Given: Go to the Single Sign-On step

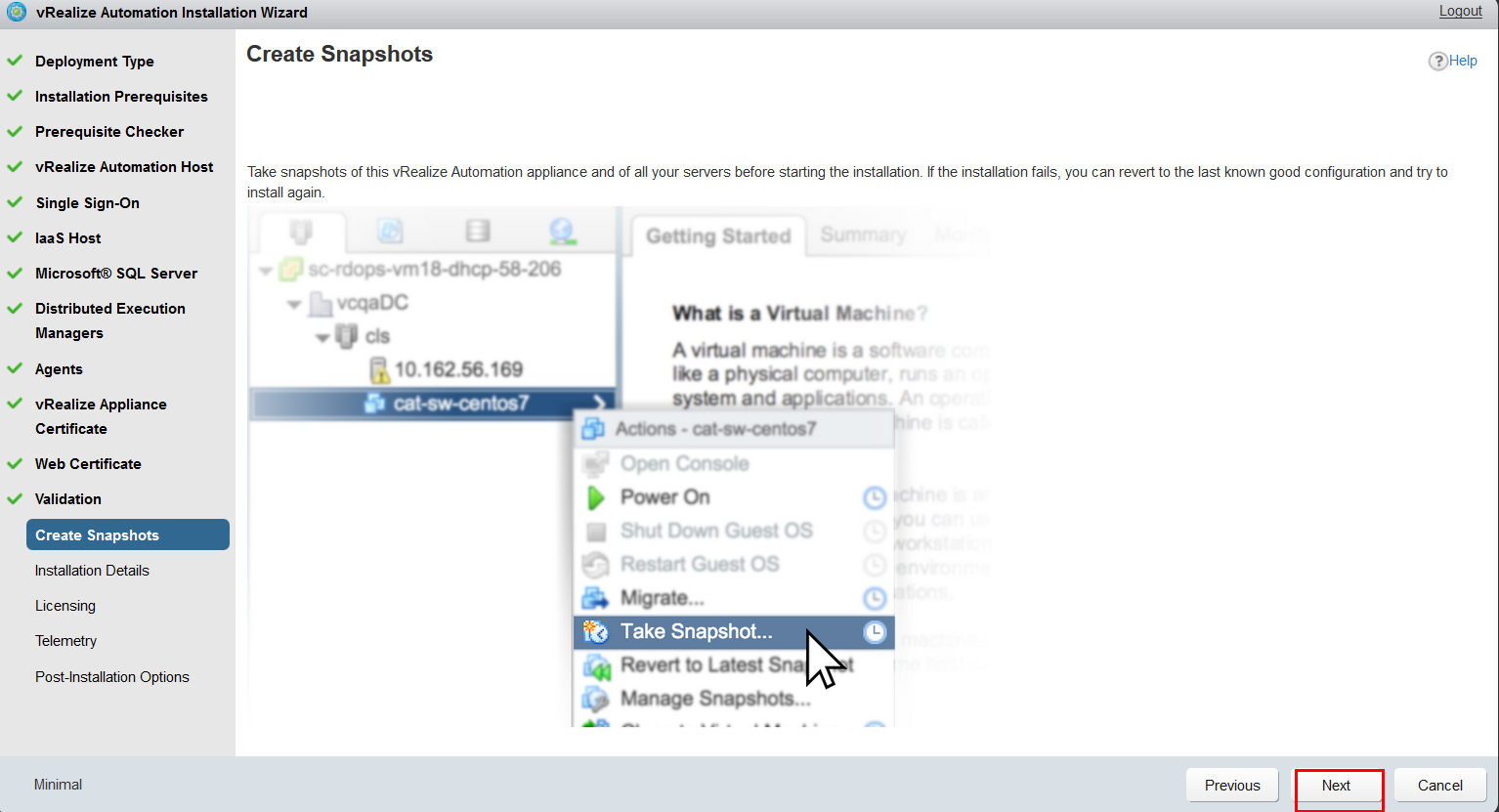Looking at the screenshot, I should 88,202.
